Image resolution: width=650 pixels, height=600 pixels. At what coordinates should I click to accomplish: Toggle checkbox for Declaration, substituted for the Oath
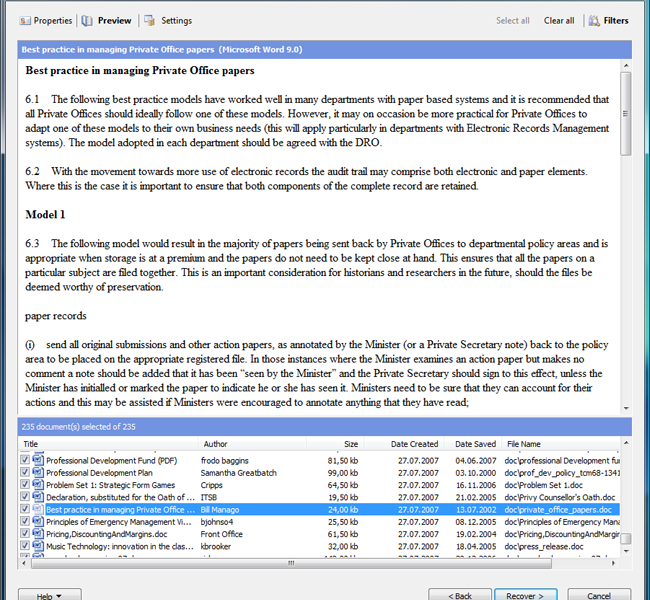25,497
